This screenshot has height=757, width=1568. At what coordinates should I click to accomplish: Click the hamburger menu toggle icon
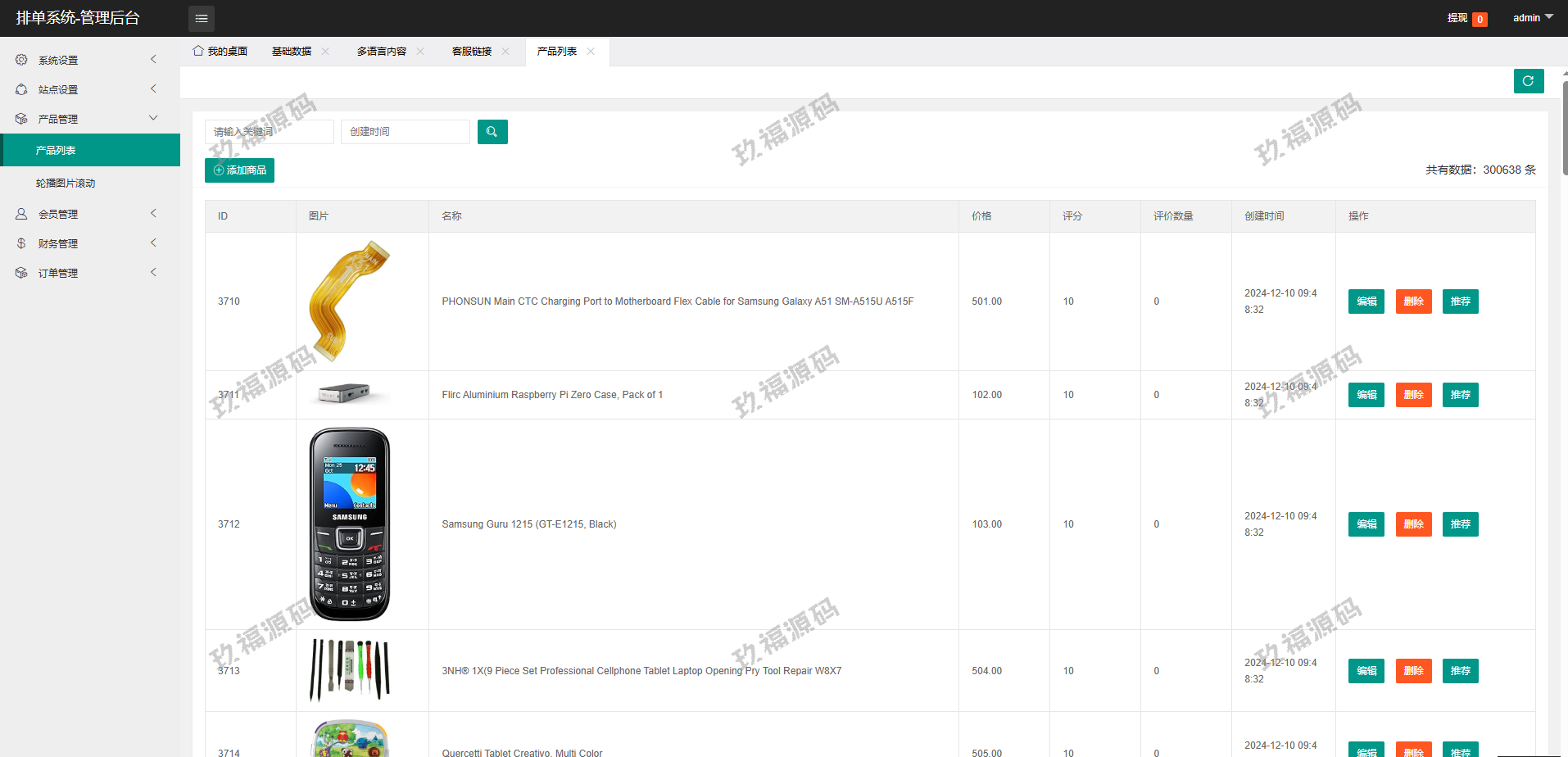pos(201,18)
